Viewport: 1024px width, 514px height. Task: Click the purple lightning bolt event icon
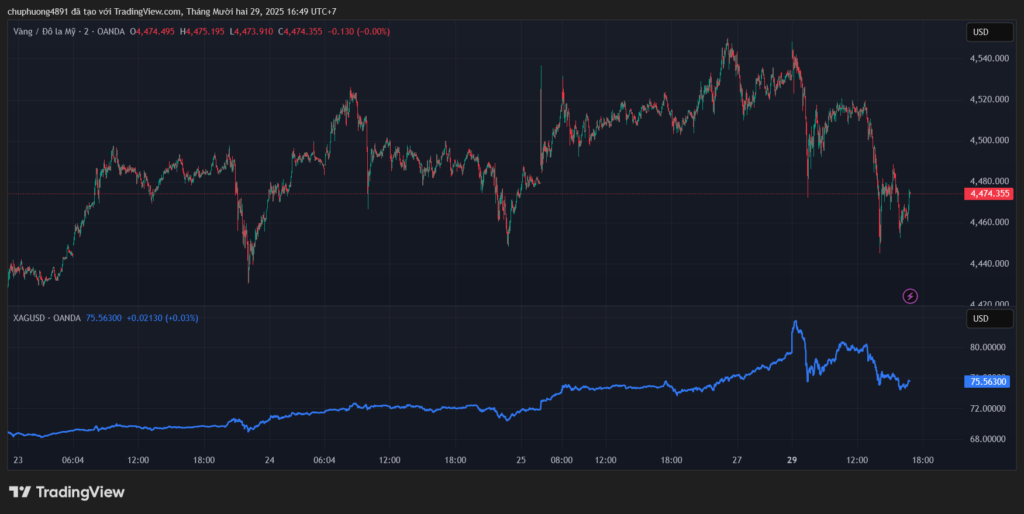[x=910, y=295]
